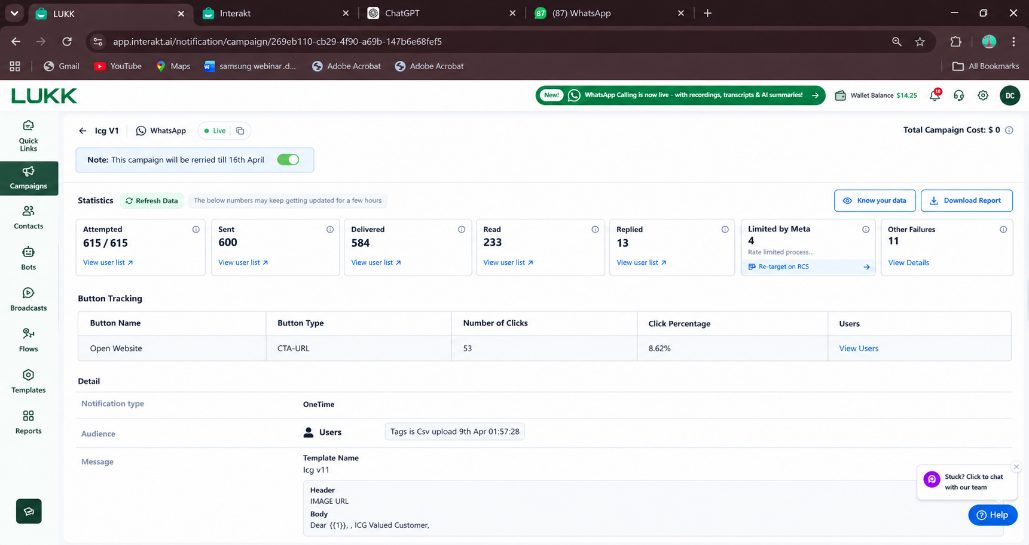Screen dimensions: 1029x545
Task: Open the Flows section
Action: pyautogui.click(x=28, y=340)
